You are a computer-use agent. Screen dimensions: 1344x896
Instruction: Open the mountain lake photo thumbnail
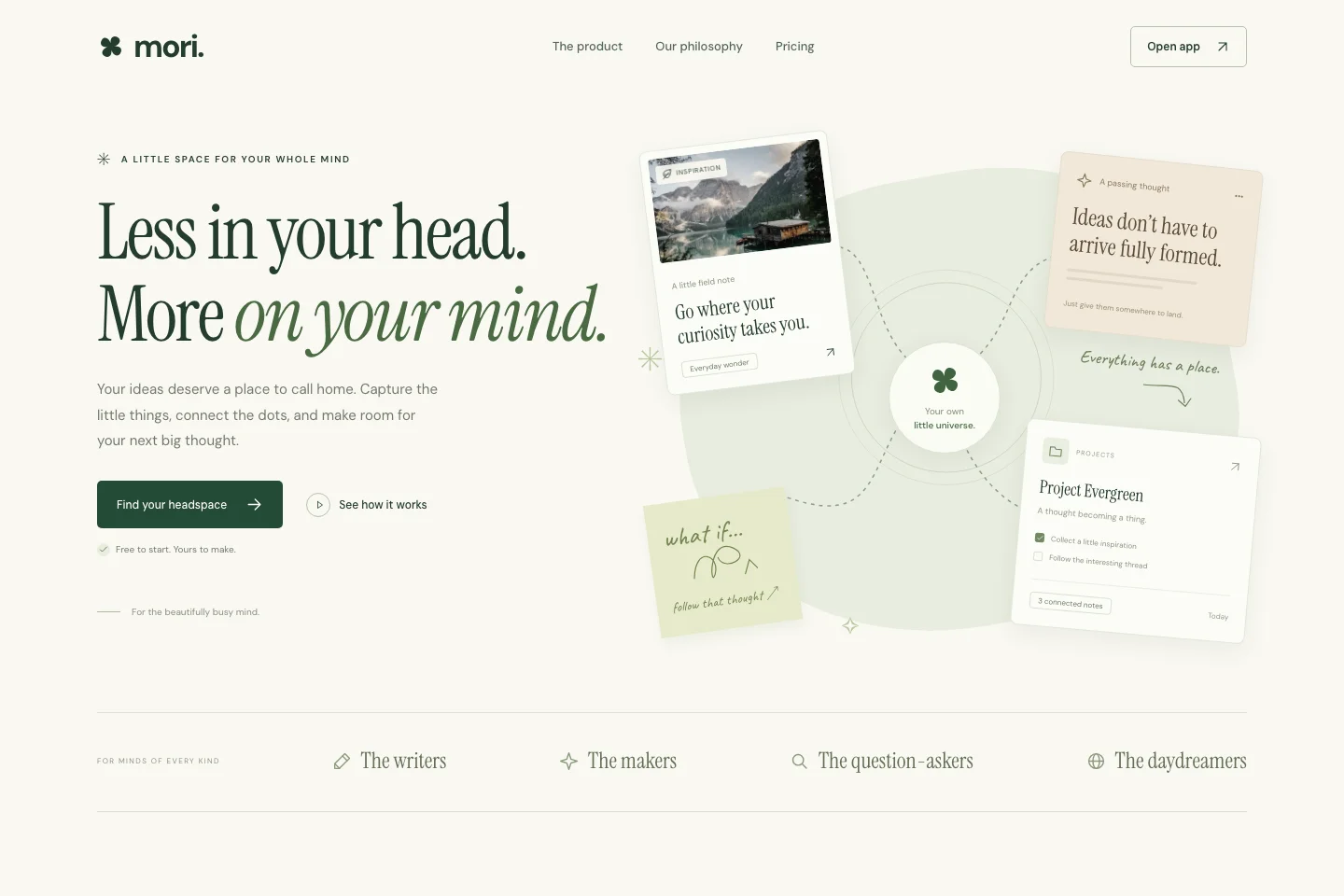[738, 201]
